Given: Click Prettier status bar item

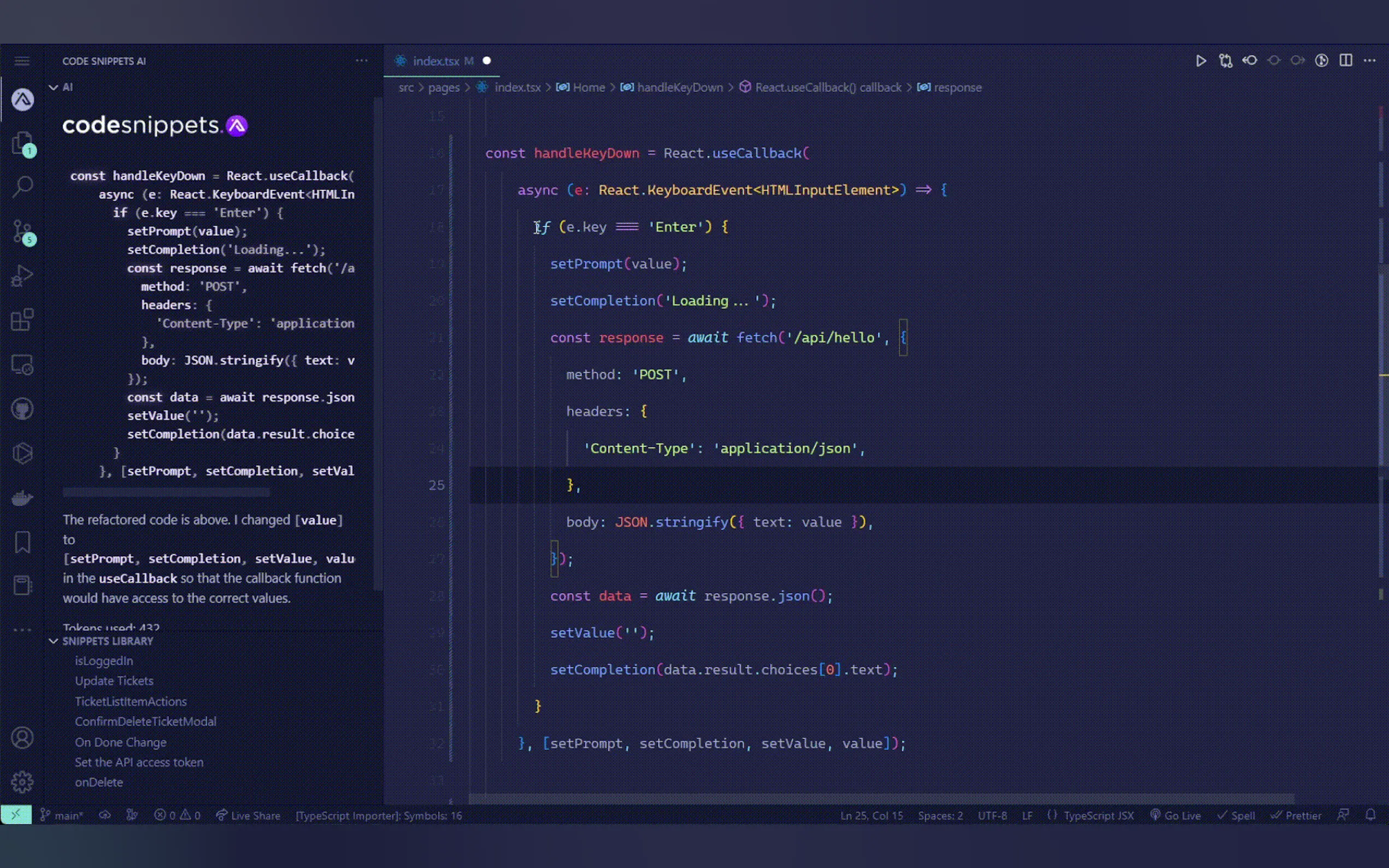Looking at the screenshot, I should point(1296,815).
